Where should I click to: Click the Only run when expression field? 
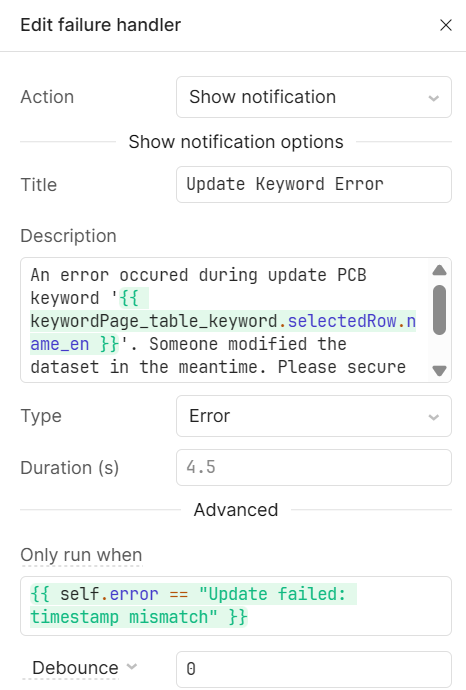(x=236, y=606)
